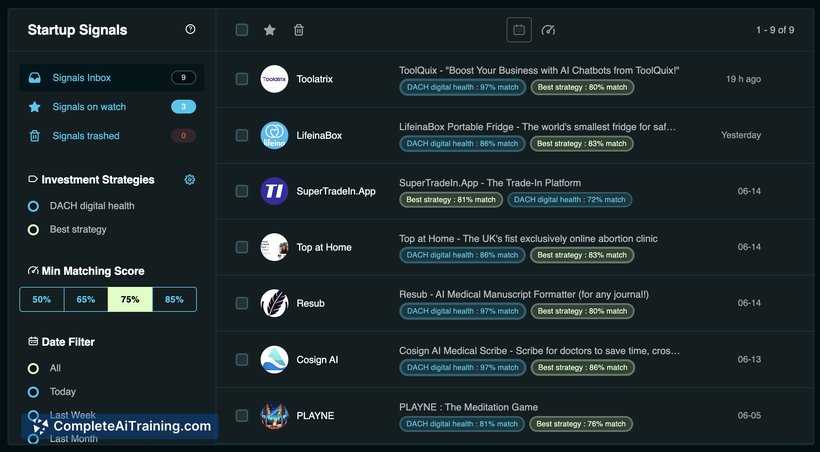Click the Toolatrix logo avatar
Screen dimensions: 820x452
tap(274, 79)
